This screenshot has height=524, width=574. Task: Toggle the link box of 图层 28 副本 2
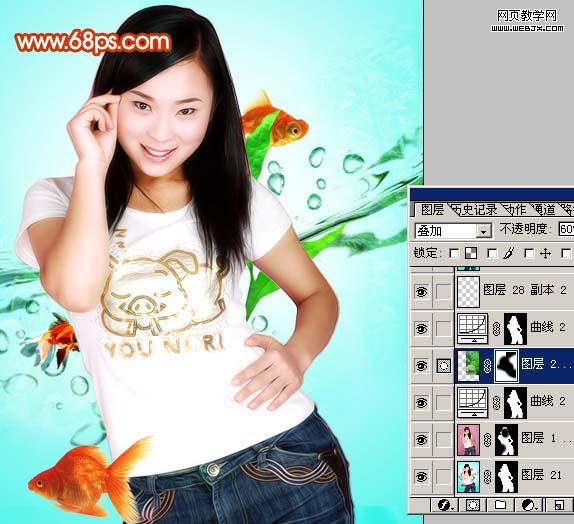[444, 292]
